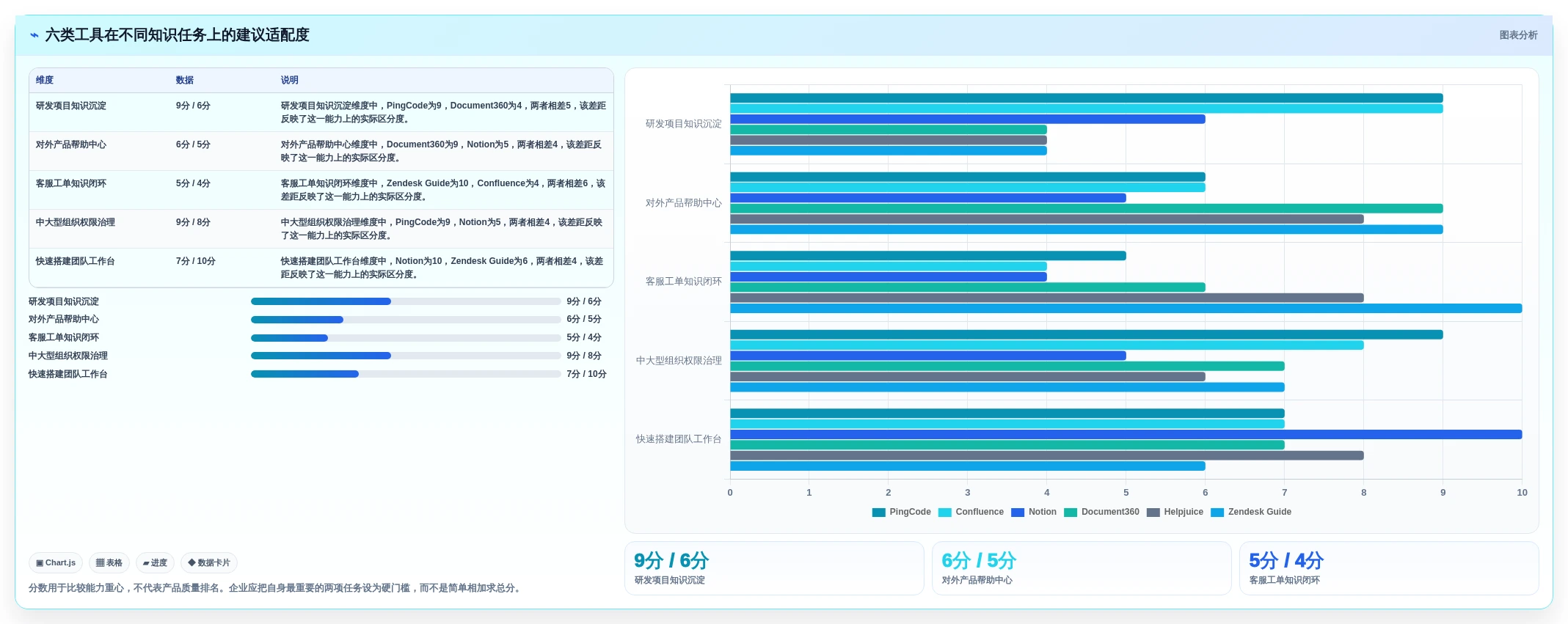Click the blue icon beside the page title

click(34, 35)
